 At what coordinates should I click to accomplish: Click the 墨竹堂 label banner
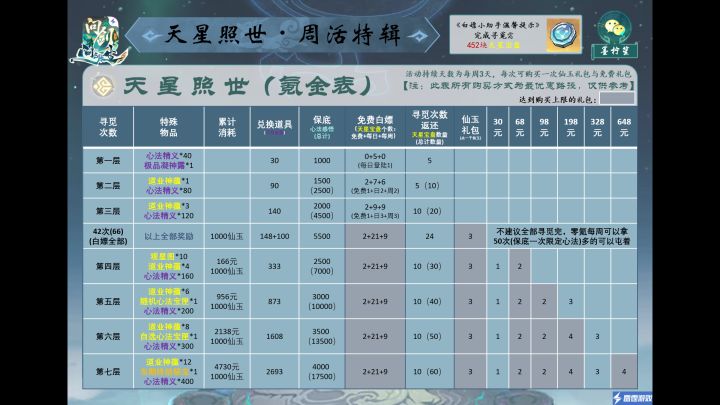pos(615,51)
